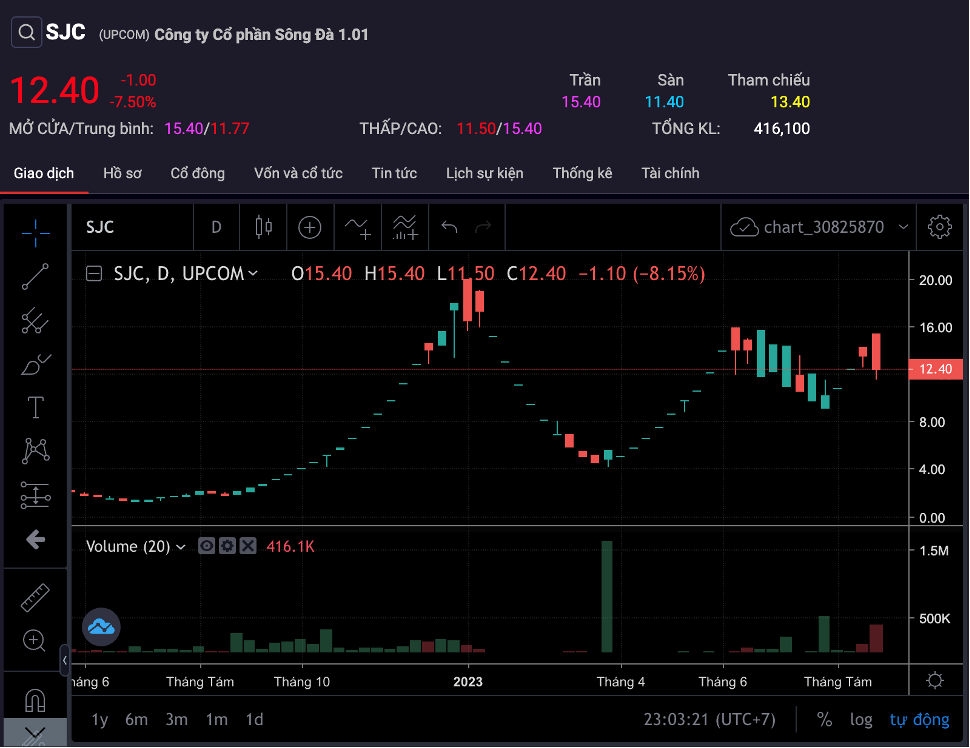
Task: Click the floor price 11.40 under Sàn
Action: coord(664,101)
